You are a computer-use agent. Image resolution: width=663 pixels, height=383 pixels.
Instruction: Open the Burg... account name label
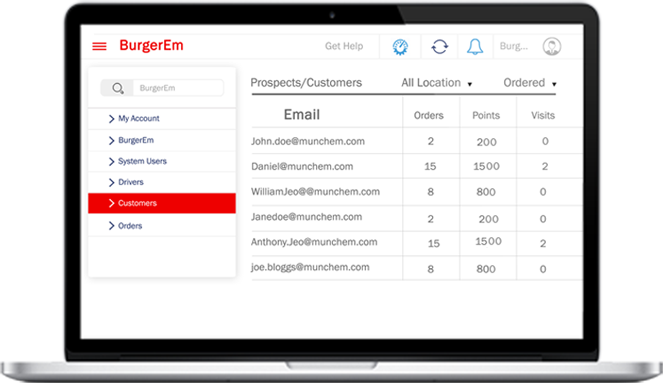(x=514, y=46)
